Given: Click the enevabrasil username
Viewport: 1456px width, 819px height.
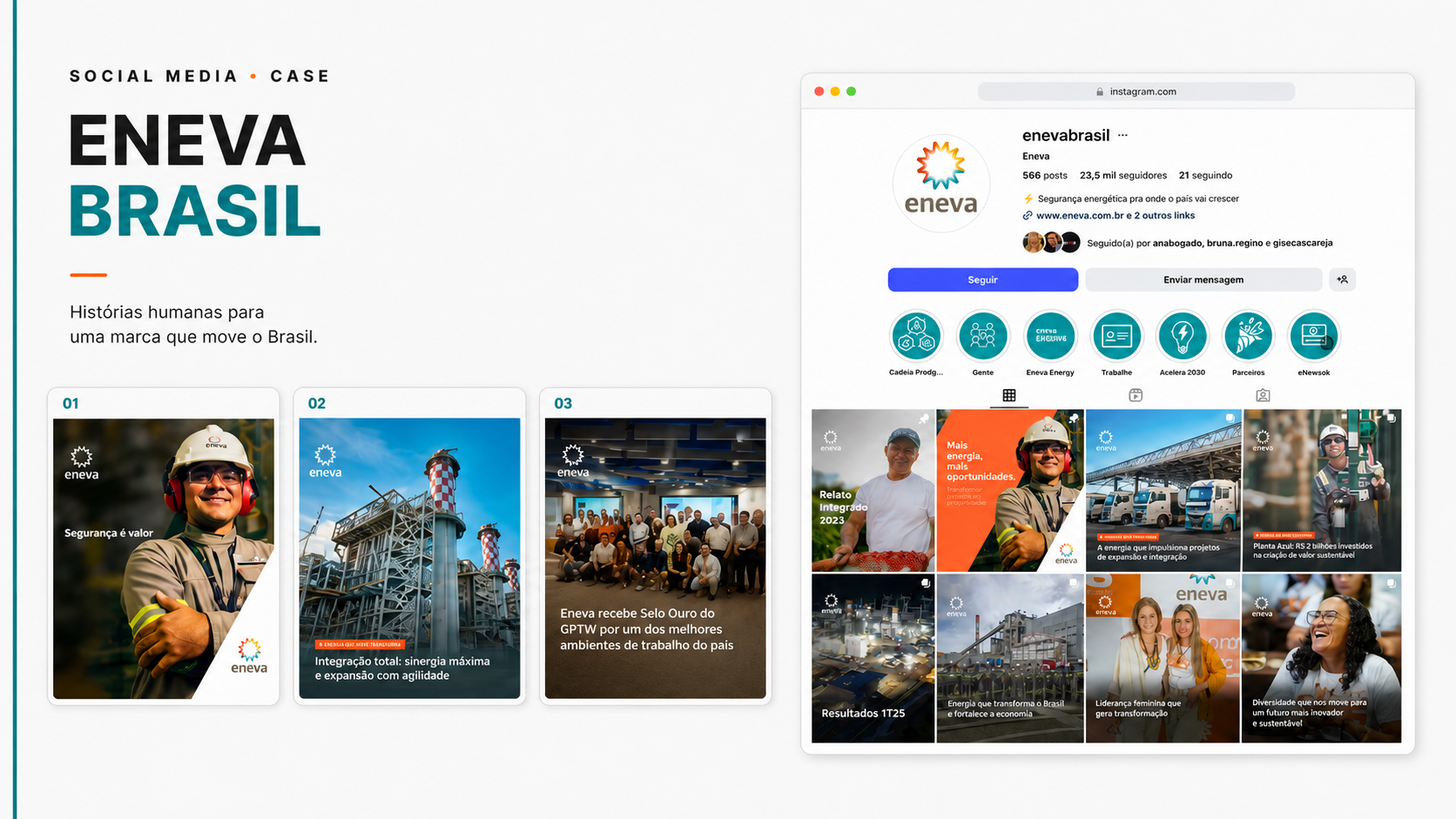Looking at the screenshot, I should click(1066, 135).
